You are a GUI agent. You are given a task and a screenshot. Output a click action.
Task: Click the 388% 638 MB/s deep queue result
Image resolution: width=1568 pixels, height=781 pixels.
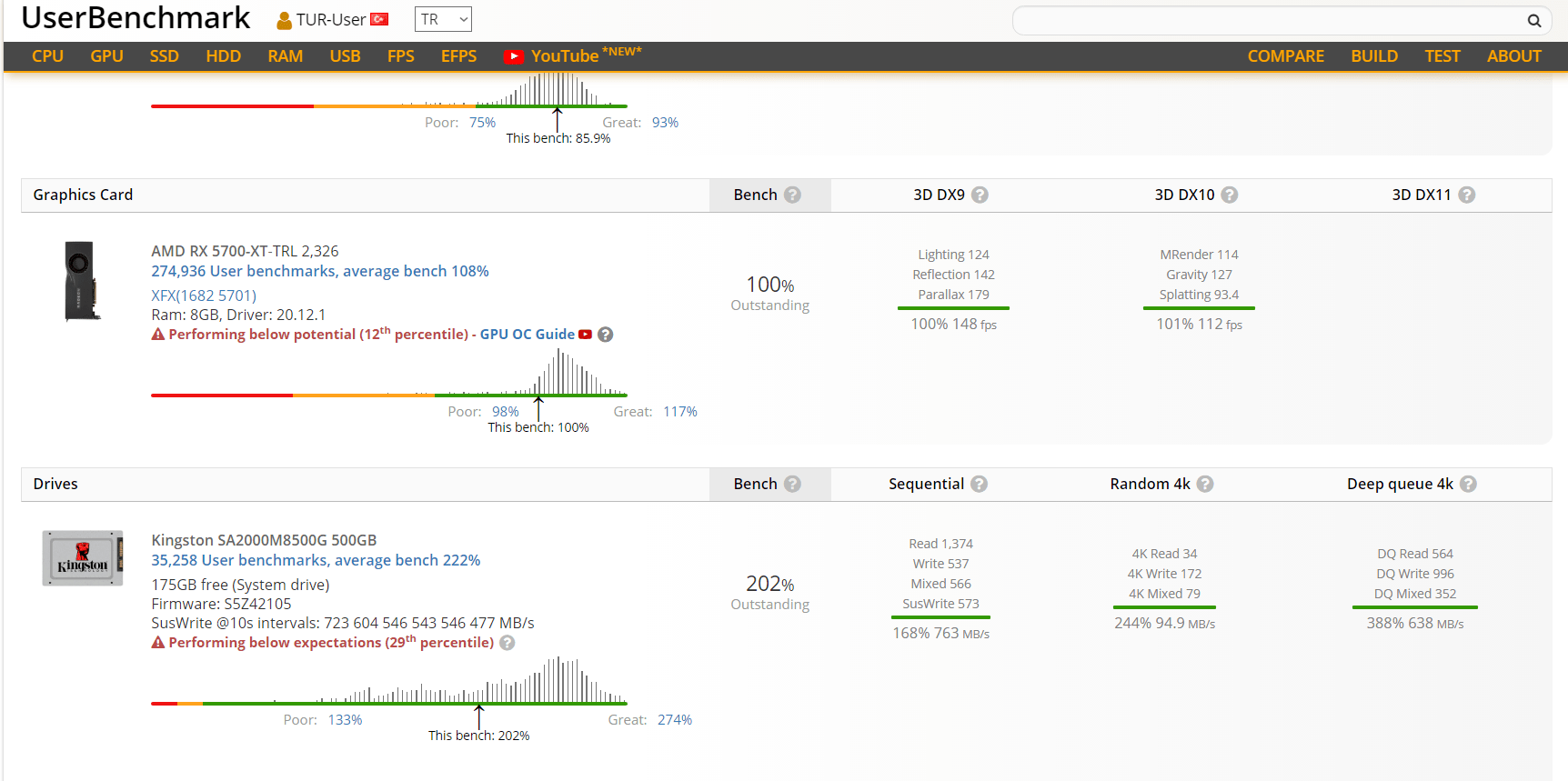[x=1415, y=624]
